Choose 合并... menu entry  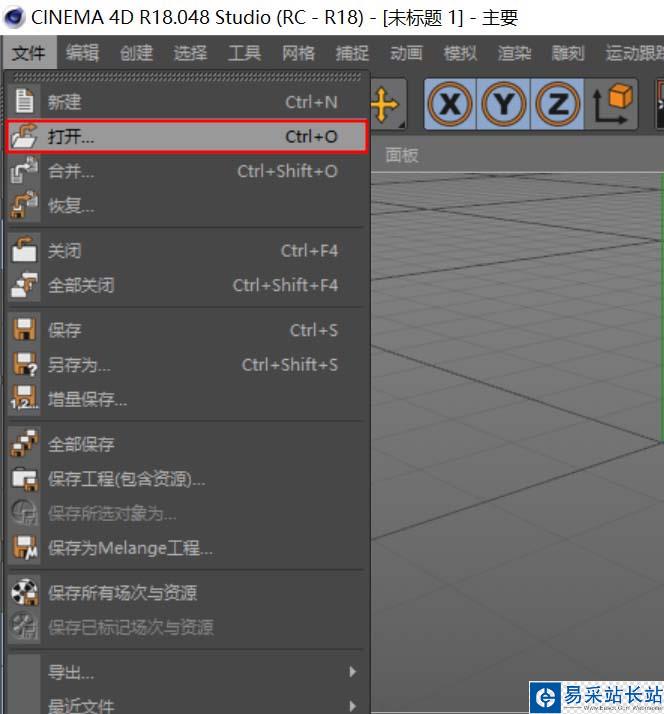point(187,171)
